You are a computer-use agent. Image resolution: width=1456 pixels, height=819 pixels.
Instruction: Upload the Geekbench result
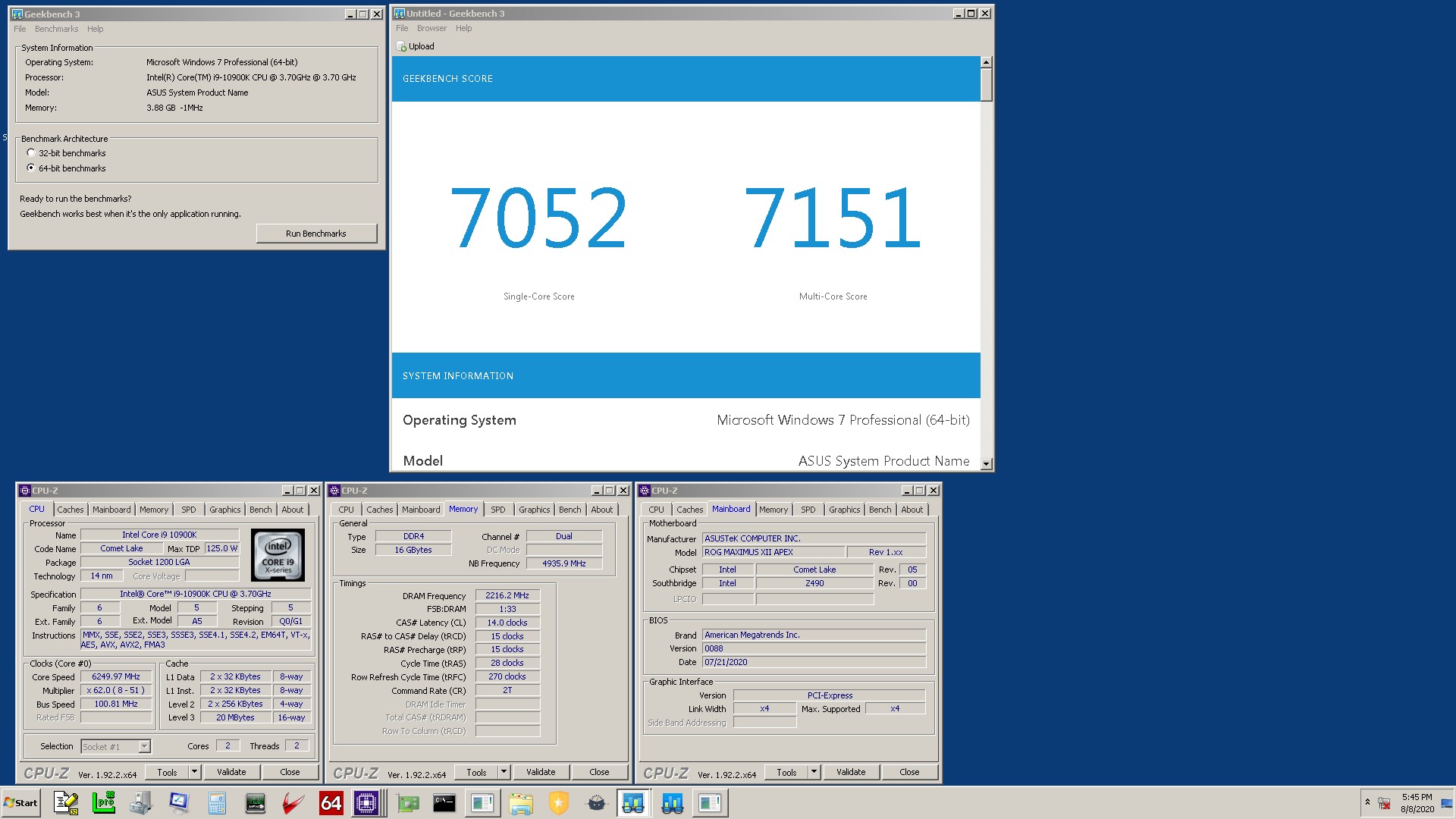pos(416,46)
